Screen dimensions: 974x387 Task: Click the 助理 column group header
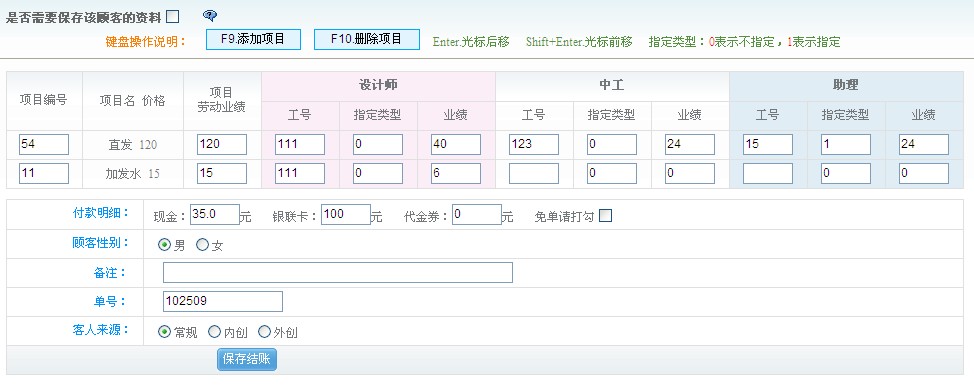(846, 86)
